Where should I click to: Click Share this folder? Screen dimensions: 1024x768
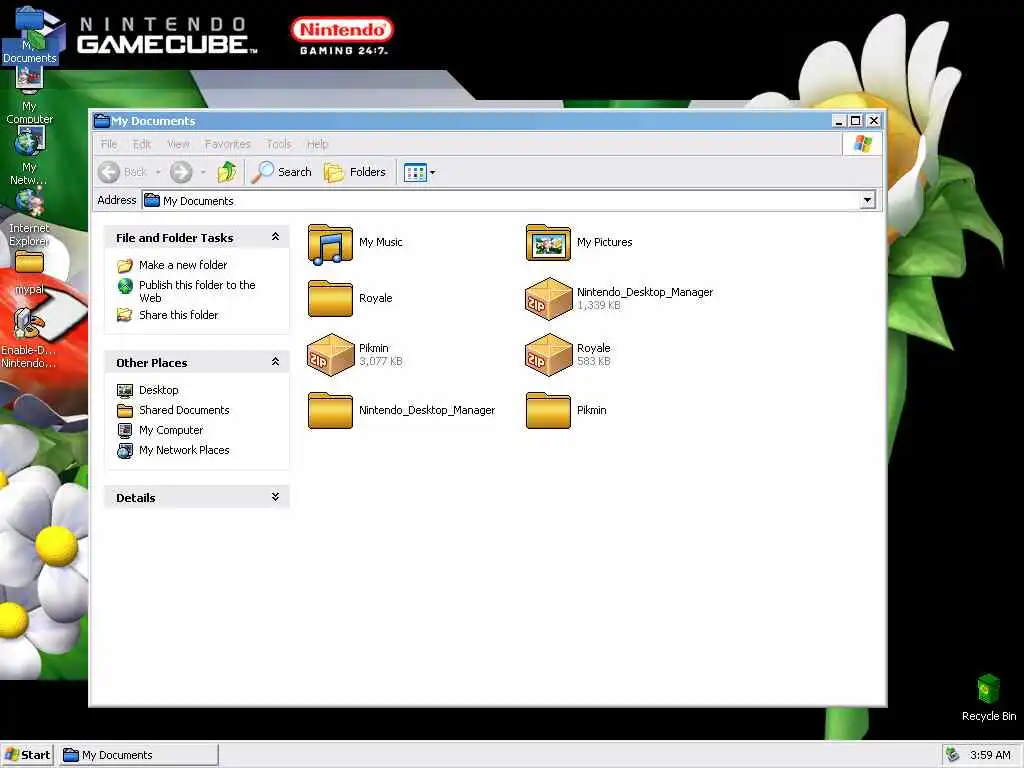(x=178, y=315)
